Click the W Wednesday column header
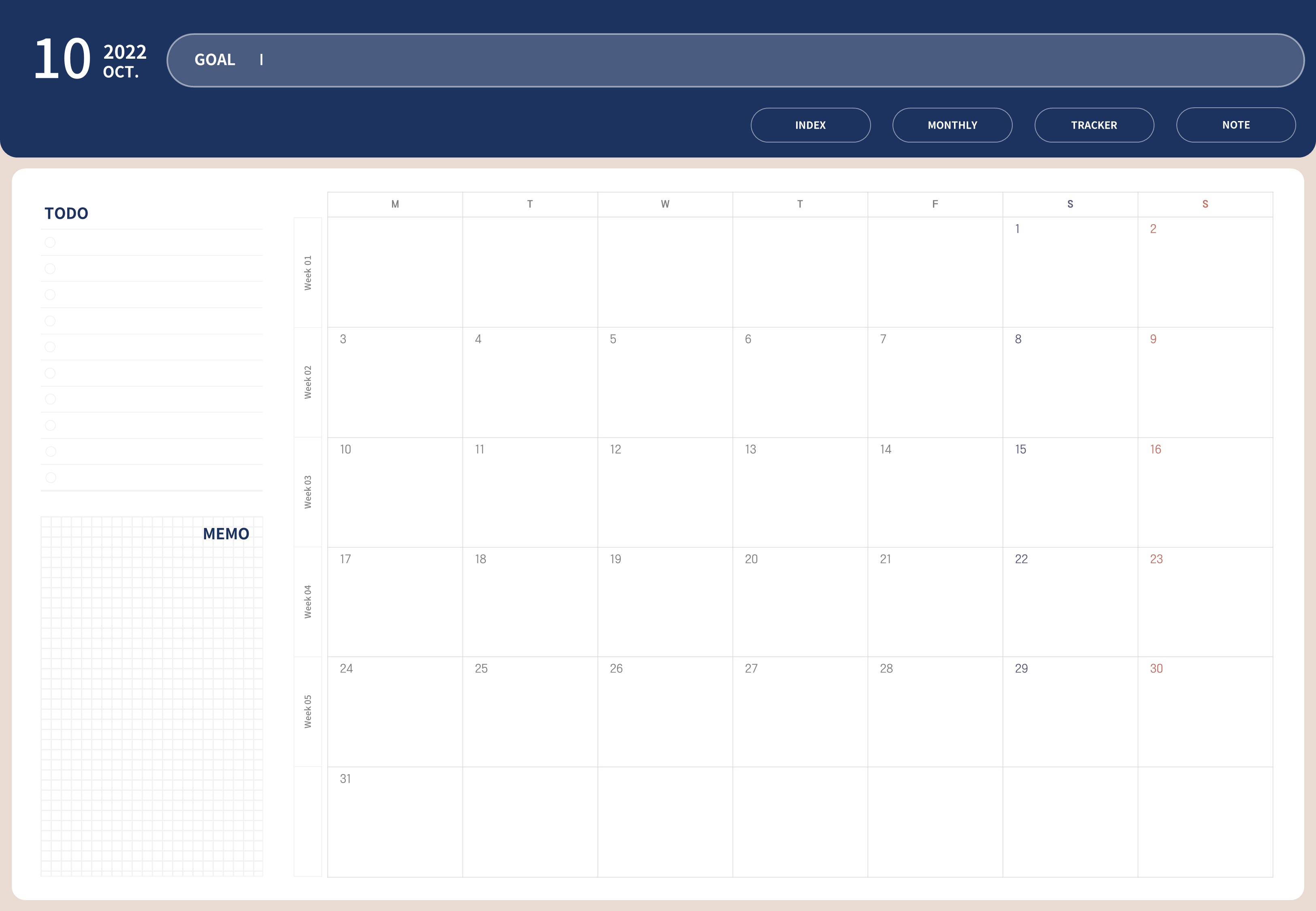Viewport: 1316px width, 911px height. point(665,204)
